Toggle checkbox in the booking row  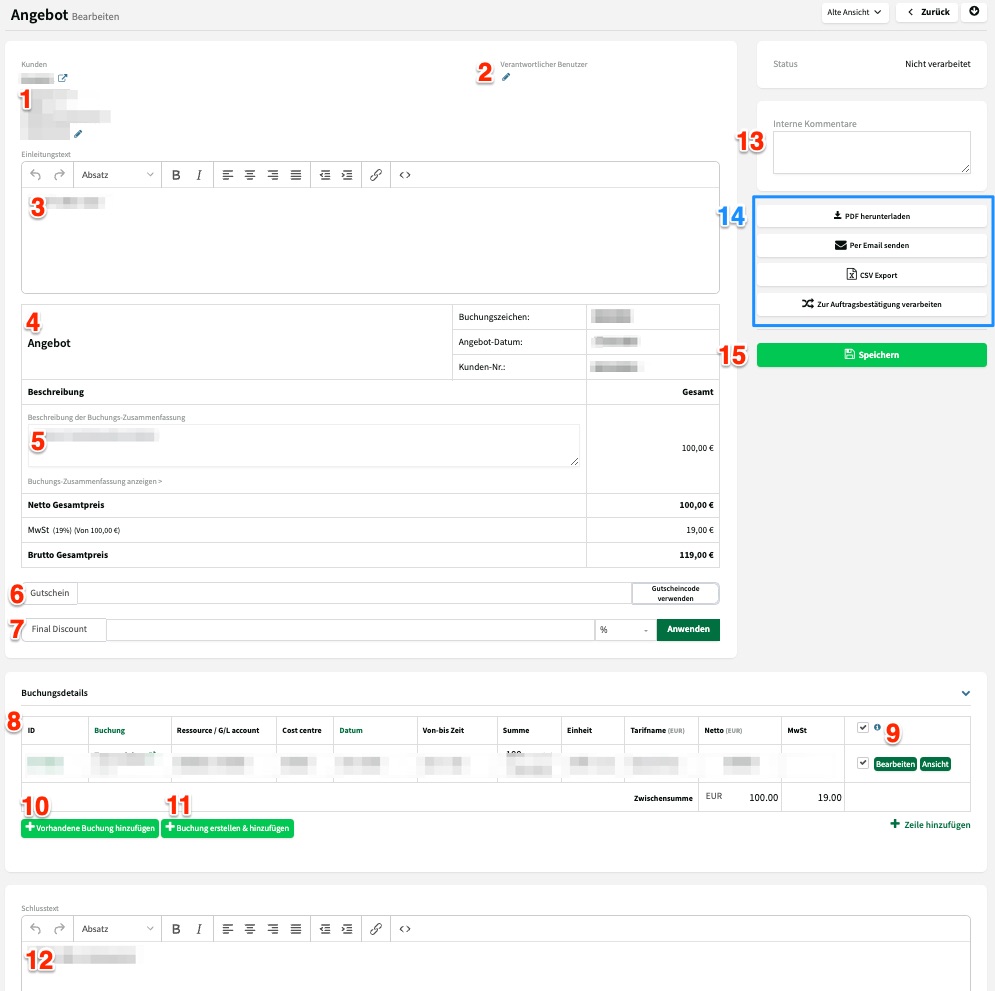click(862, 763)
